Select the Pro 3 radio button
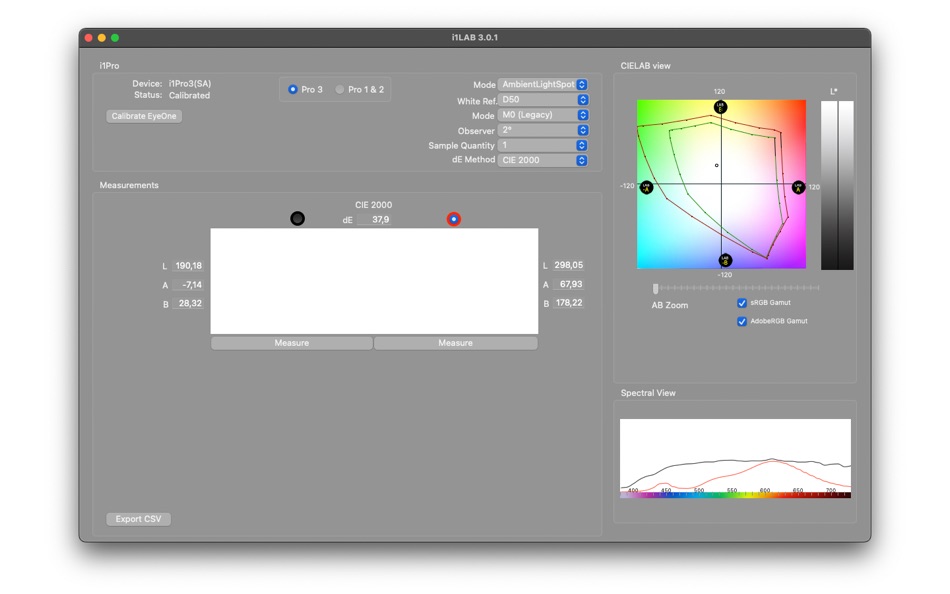This screenshot has width=950, height=594. point(293,89)
